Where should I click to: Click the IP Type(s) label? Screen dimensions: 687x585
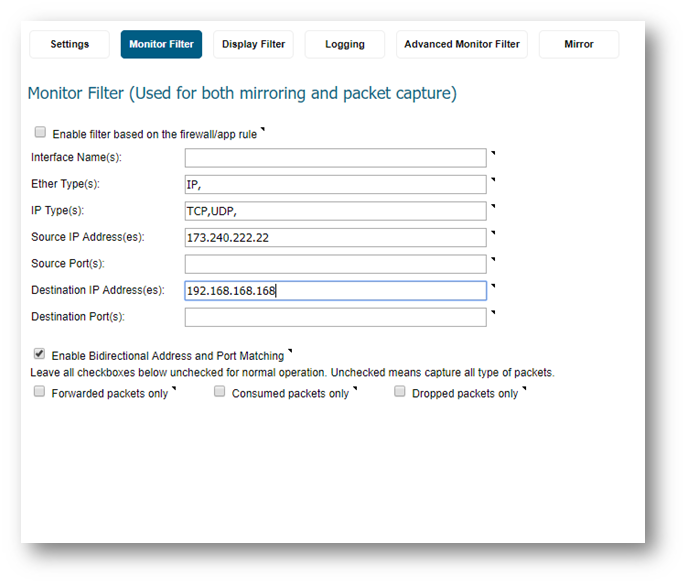point(57,210)
